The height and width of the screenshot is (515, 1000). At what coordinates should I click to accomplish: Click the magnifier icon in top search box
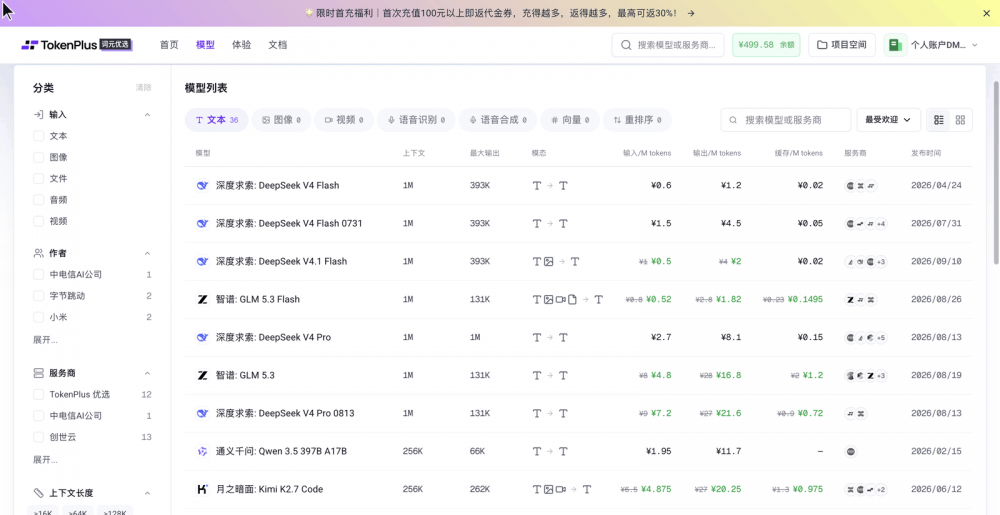[626, 45]
